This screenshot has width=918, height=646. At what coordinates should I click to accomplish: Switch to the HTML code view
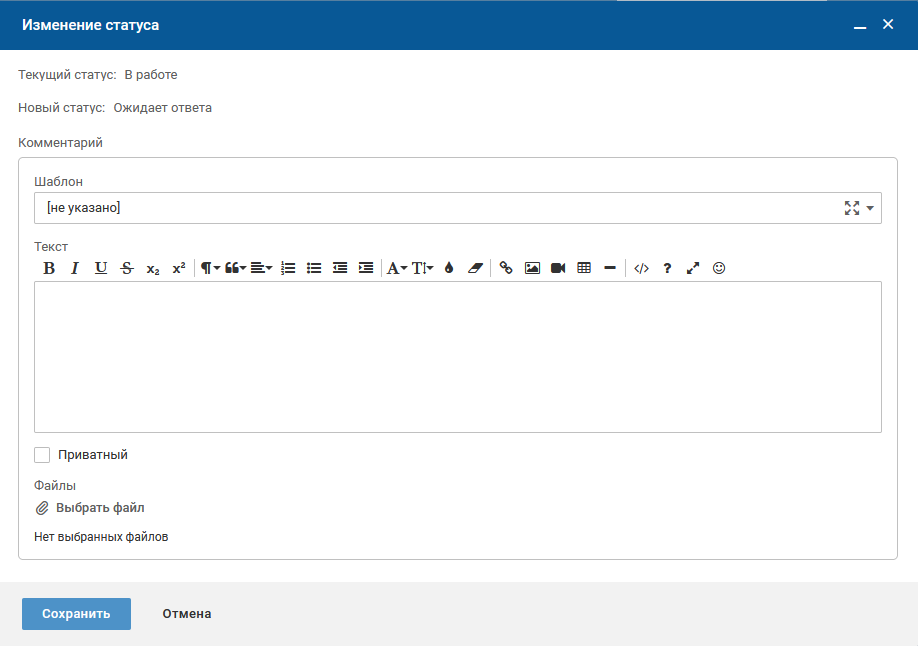point(641,268)
